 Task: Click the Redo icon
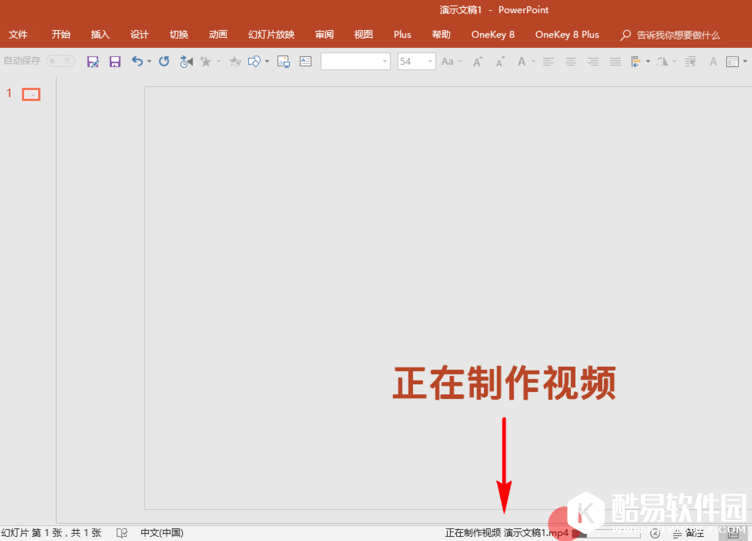[164, 61]
